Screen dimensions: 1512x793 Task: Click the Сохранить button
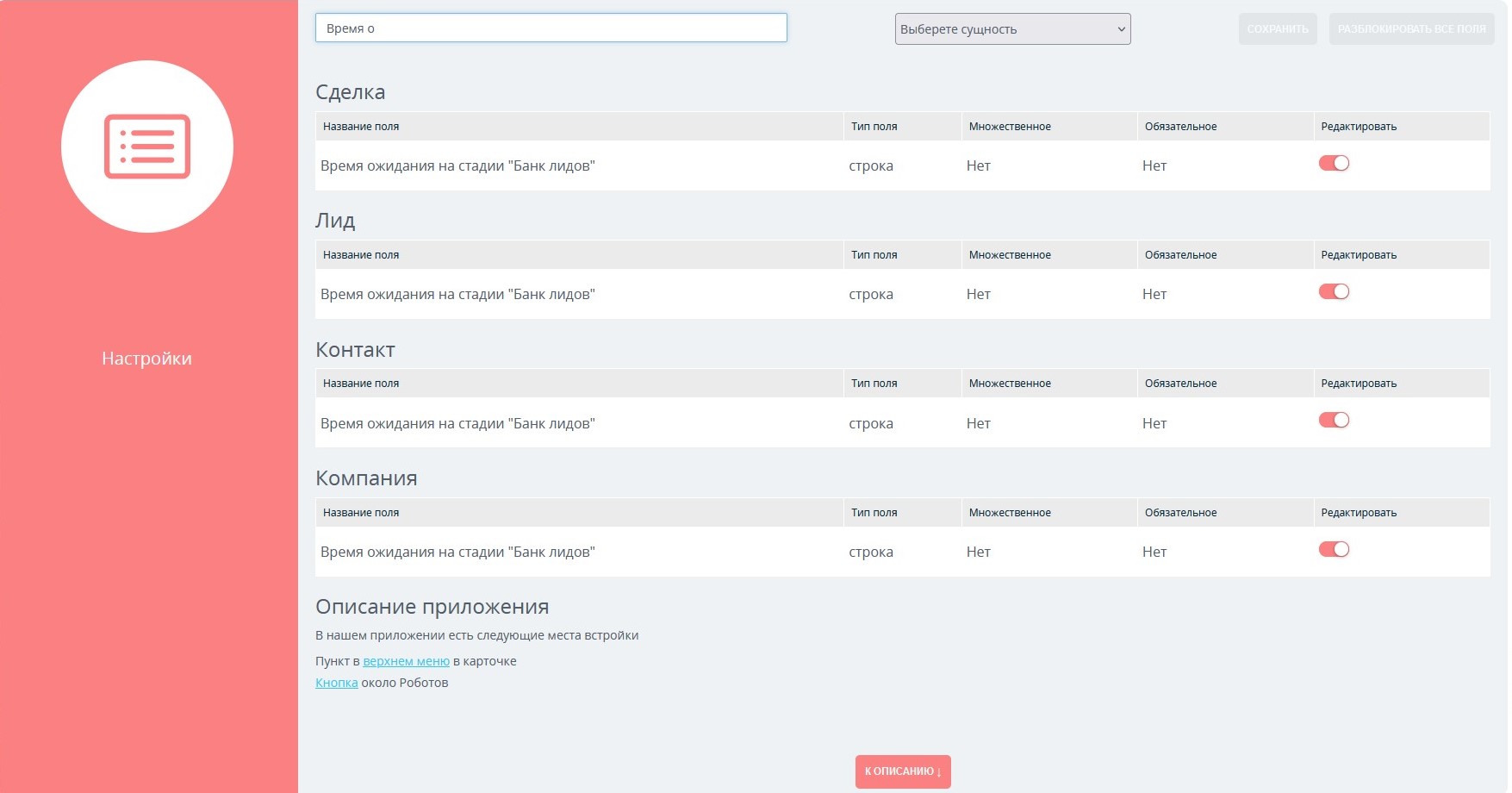click(x=1278, y=29)
